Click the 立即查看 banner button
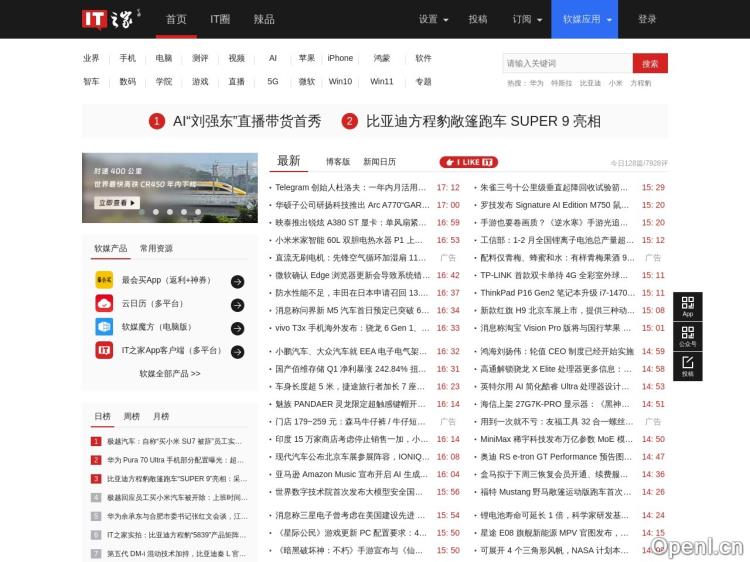750x562 pixels. (x=117, y=203)
